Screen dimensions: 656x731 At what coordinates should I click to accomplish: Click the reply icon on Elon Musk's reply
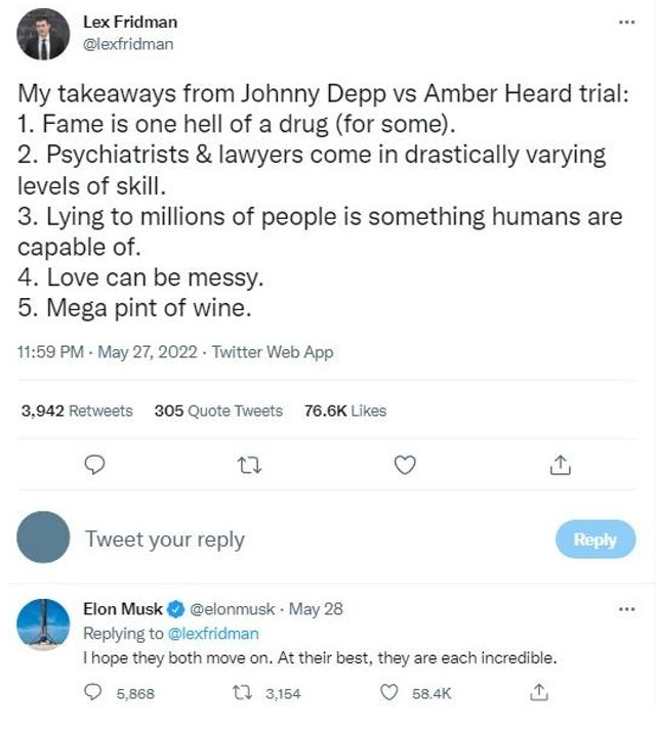[95, 692]
